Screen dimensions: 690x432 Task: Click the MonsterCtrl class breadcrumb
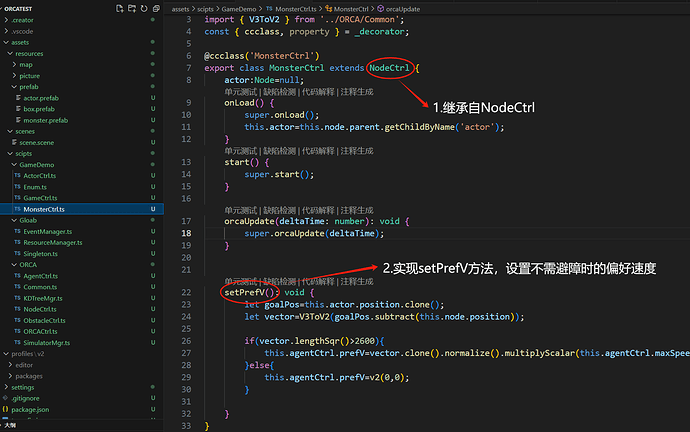[x=351, y=9]
